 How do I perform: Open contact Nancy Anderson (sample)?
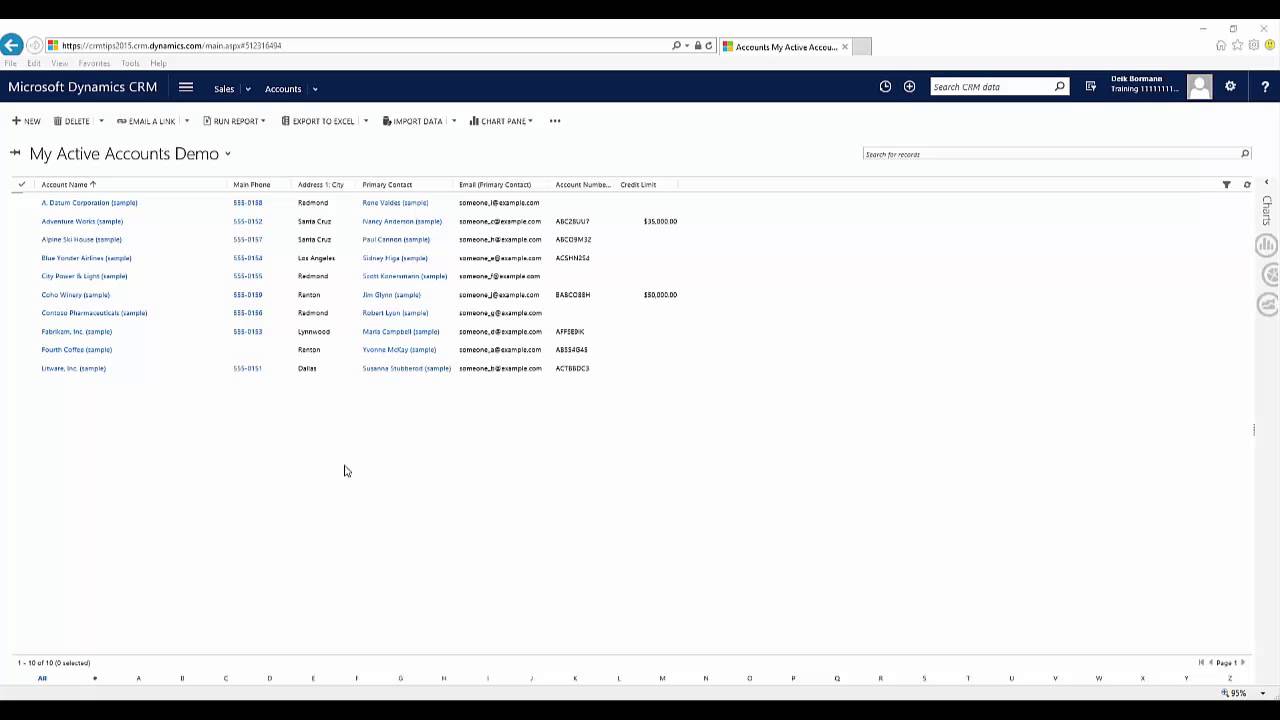click(x=402, y=221)
